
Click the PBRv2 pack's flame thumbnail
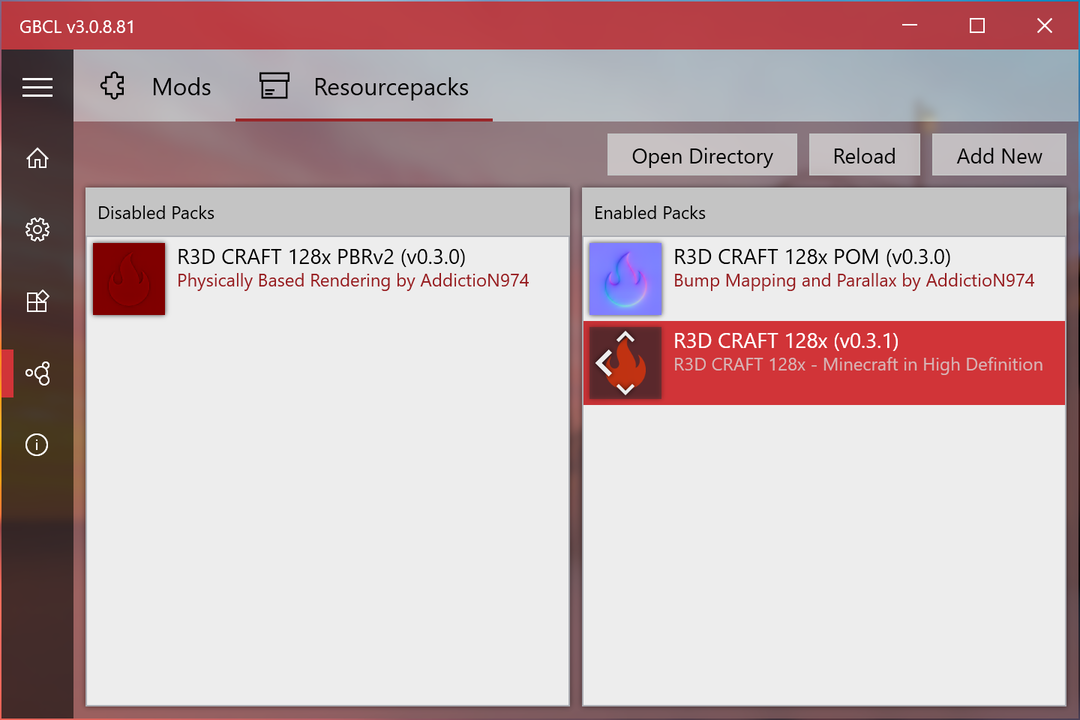pyautogui.click(x=128, y=278)
